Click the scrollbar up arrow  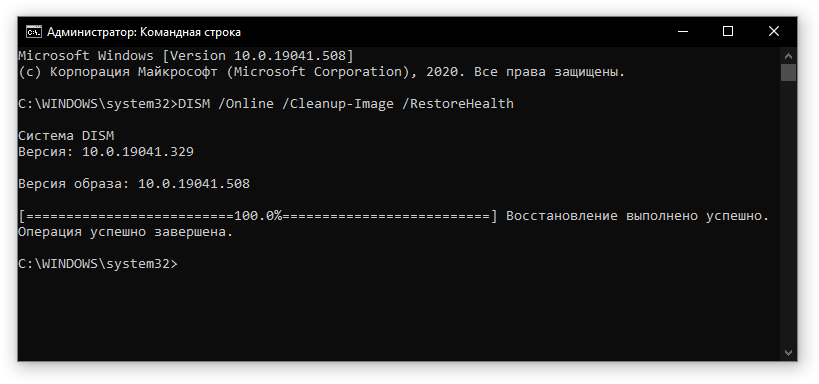pos(788,55)
